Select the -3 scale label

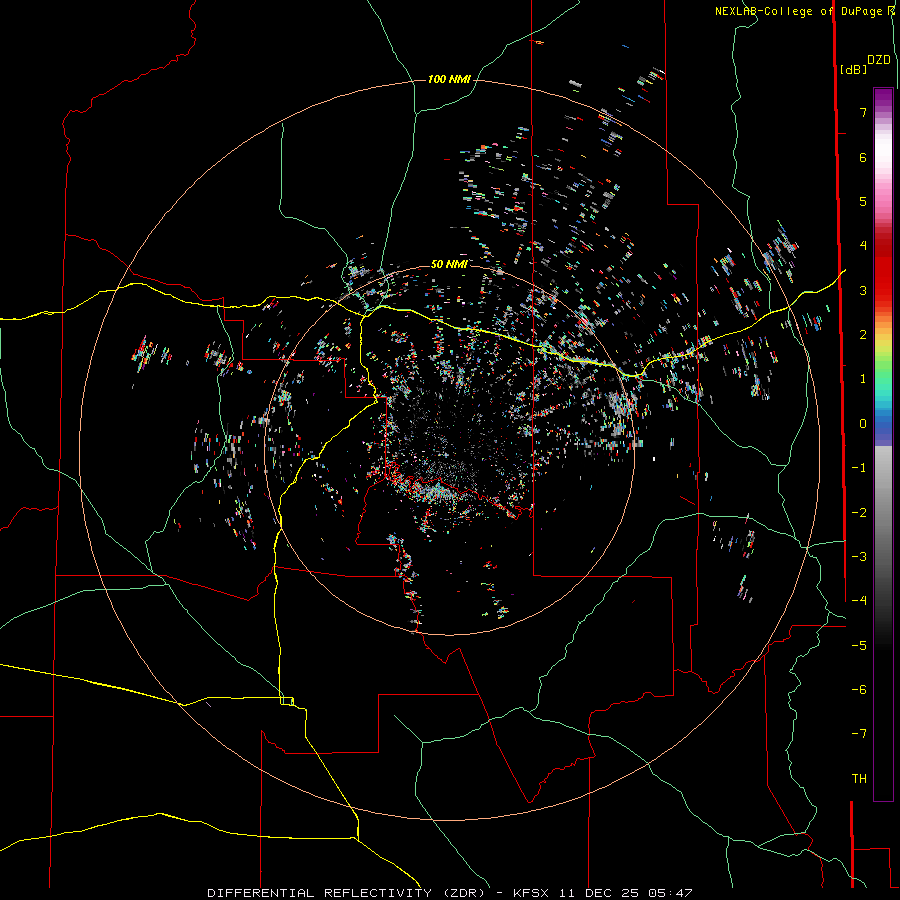click(x=859, y=557)
